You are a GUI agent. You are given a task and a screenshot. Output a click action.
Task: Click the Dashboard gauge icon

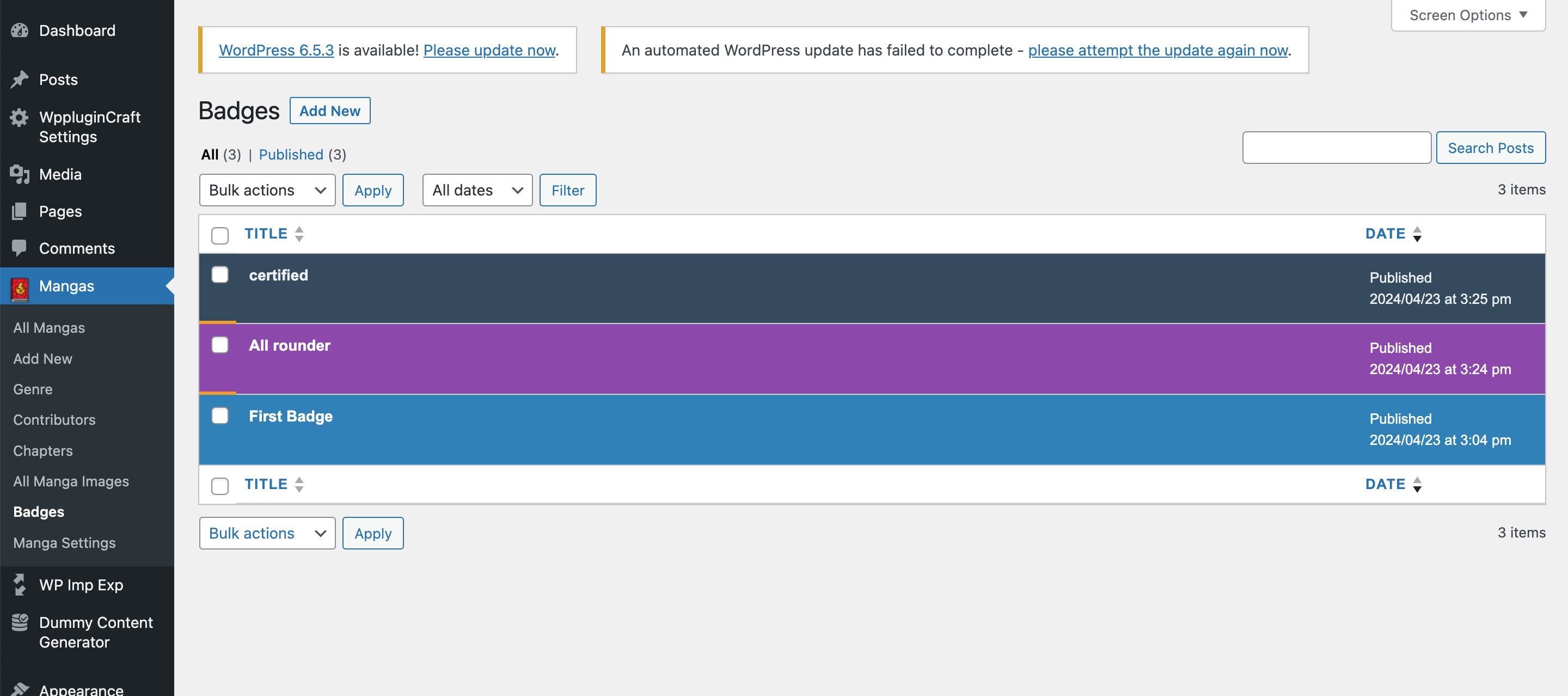tap(20, 30)
